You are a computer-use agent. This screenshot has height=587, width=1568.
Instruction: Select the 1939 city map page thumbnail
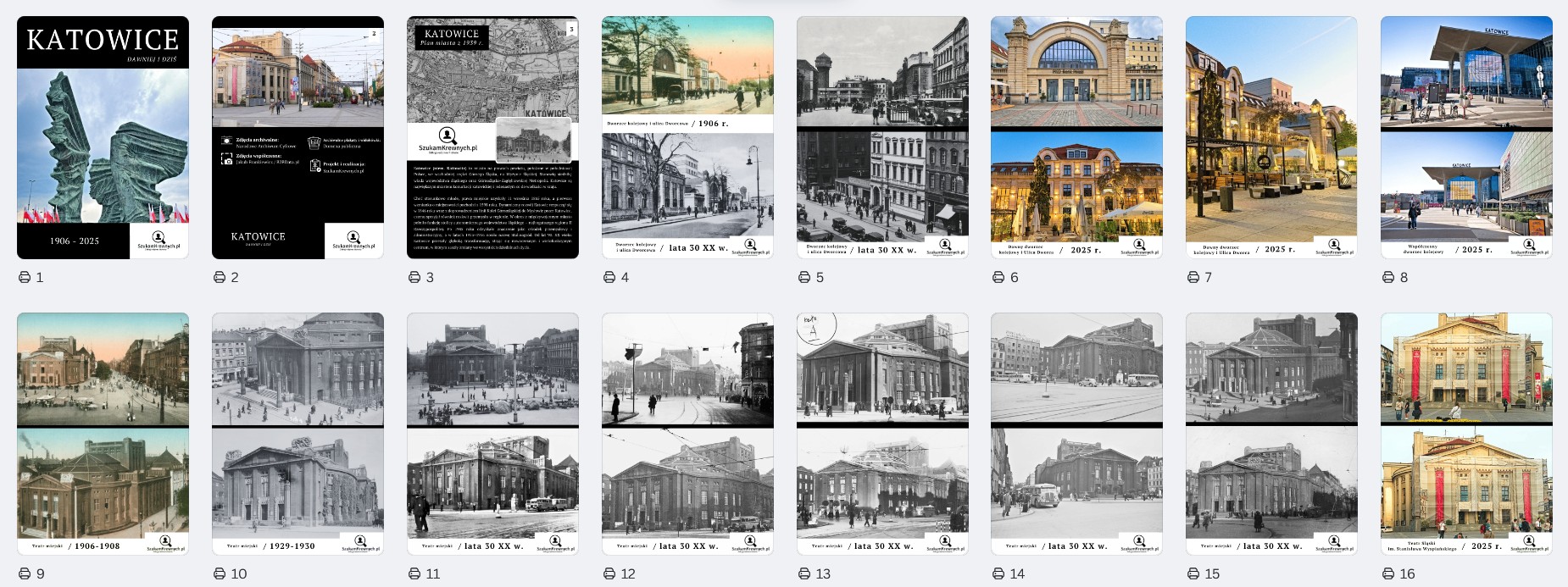tap(492, 137)
